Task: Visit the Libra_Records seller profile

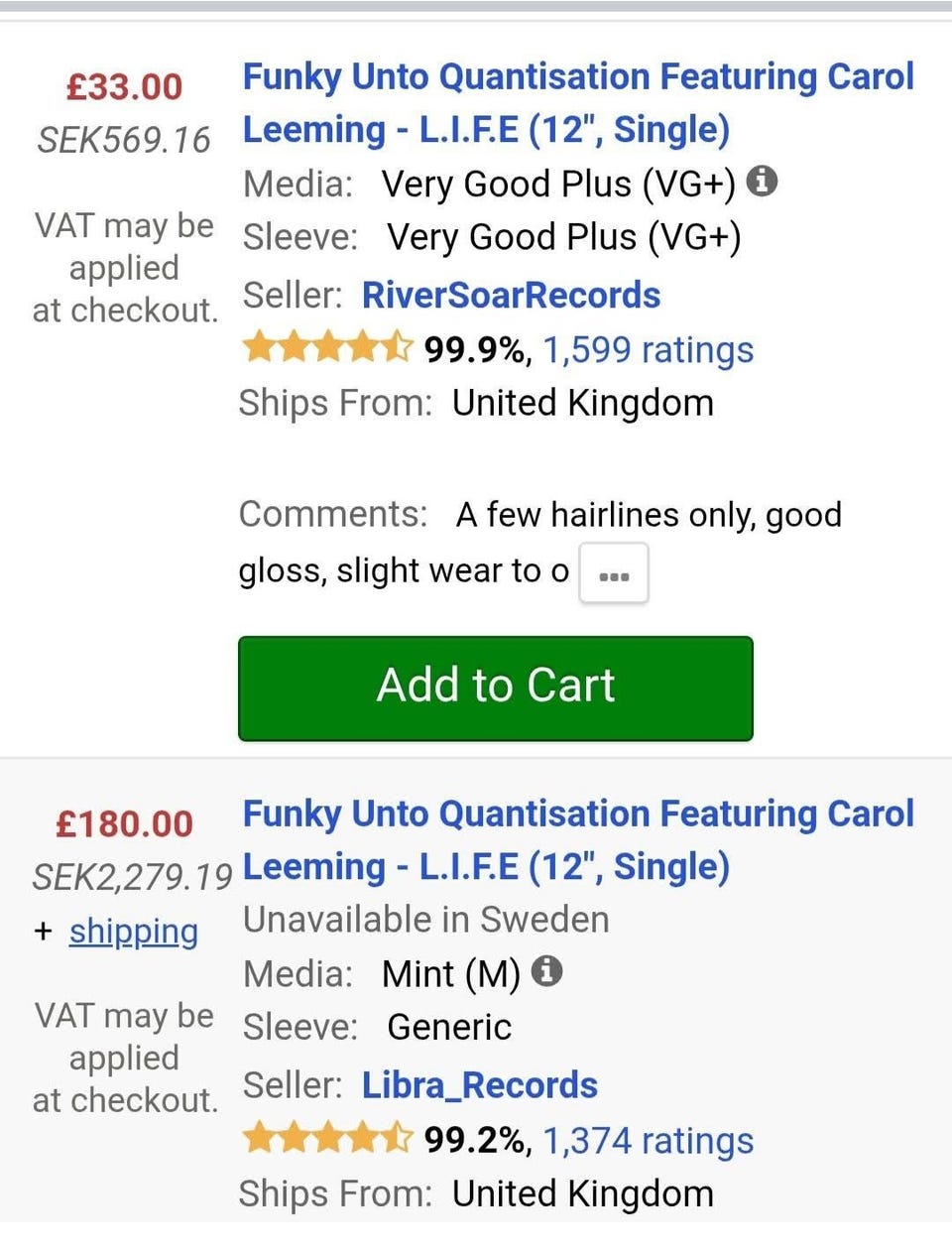Action: (x=479, y=1085)
